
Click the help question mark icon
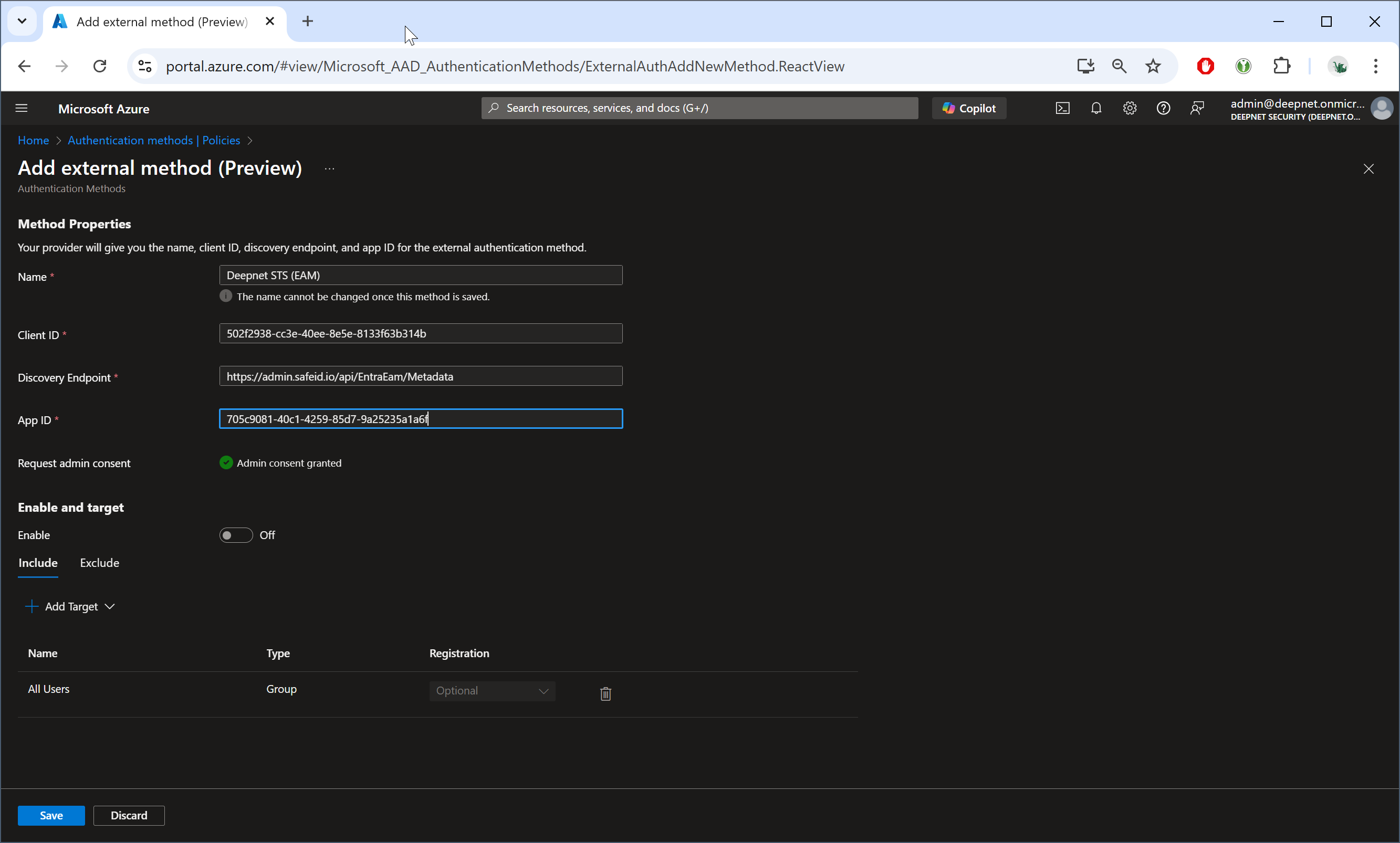pos(1163,108)
